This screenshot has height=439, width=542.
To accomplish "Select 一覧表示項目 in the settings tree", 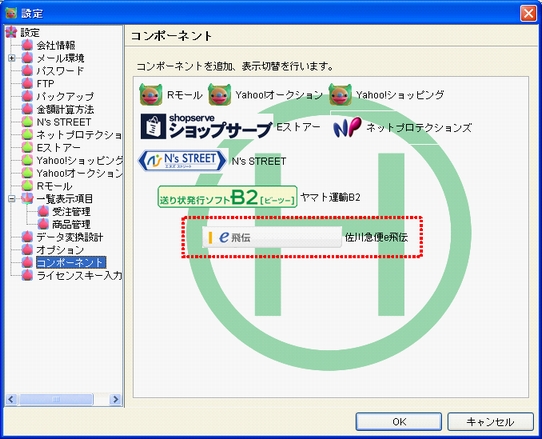I will coord(64,199).
